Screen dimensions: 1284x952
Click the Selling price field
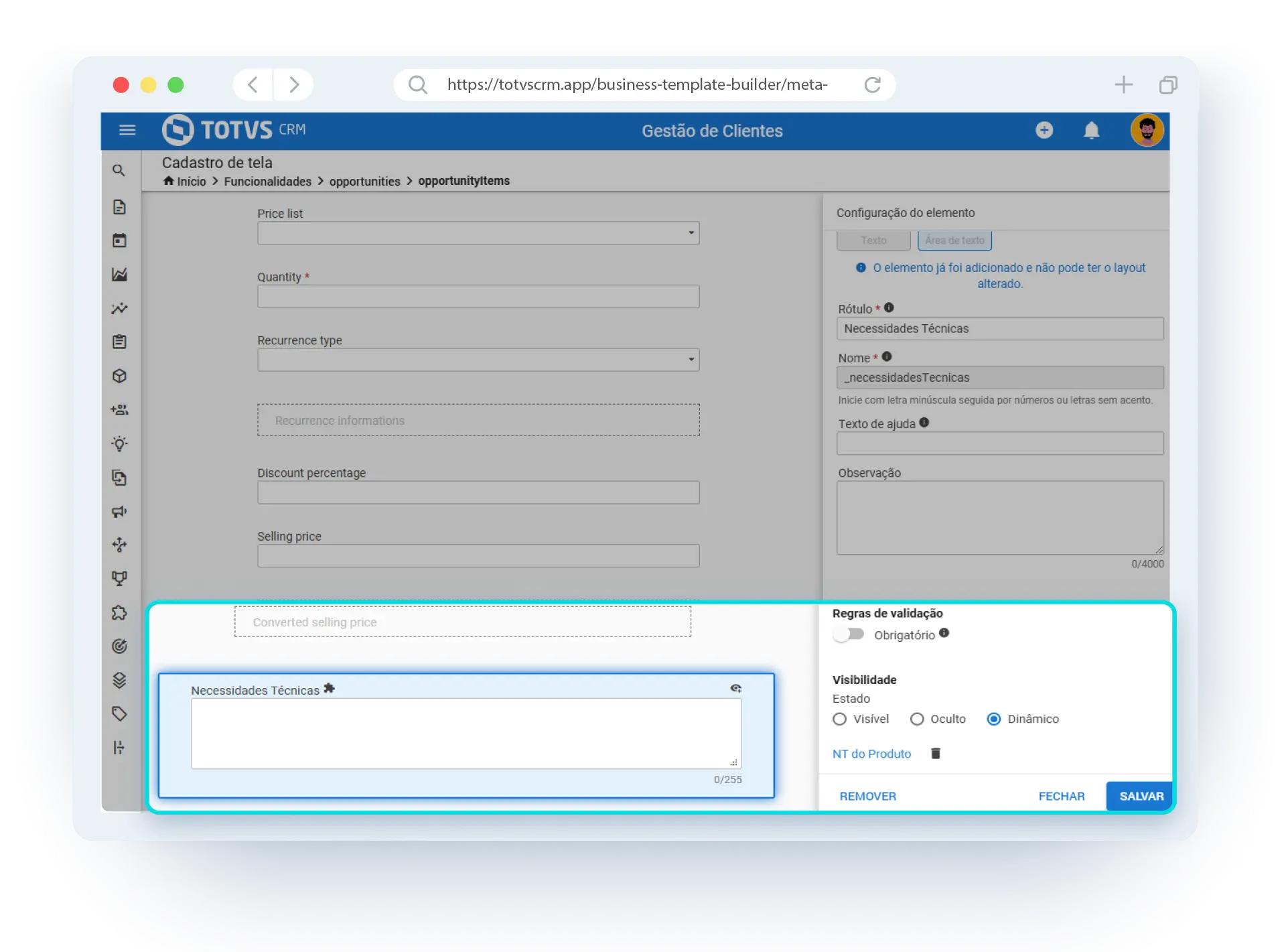478,555
